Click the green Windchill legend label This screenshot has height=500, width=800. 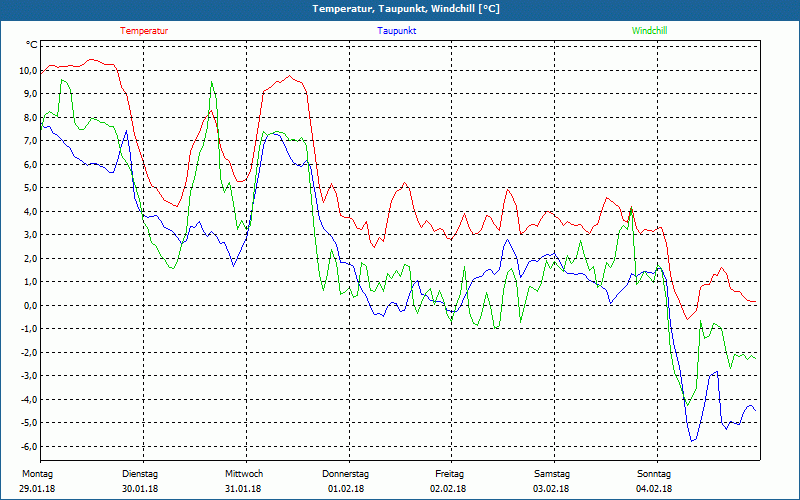[649, 31]
